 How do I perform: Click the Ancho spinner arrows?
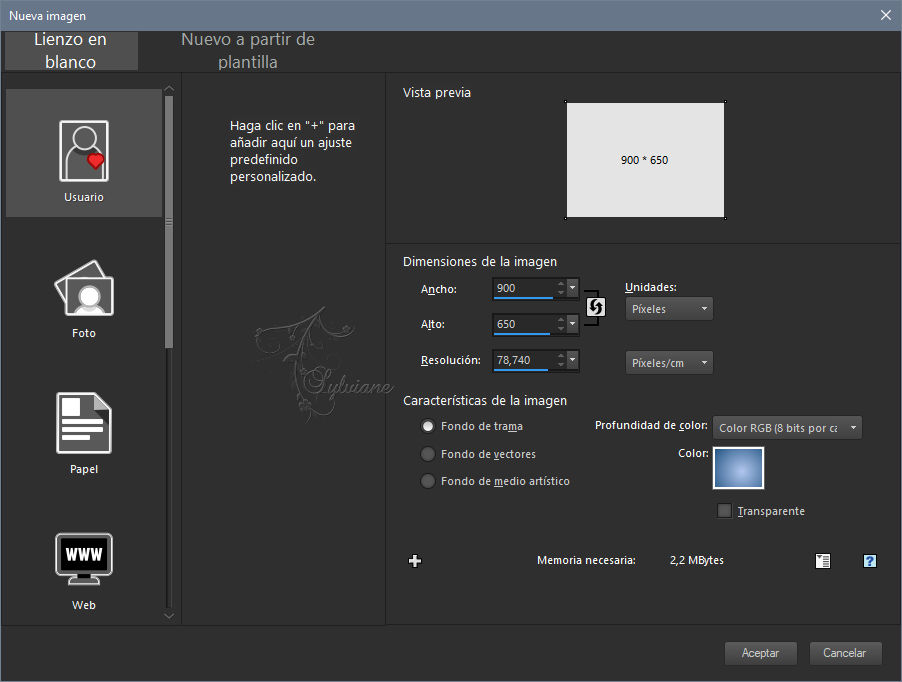[x=561, y=288]
